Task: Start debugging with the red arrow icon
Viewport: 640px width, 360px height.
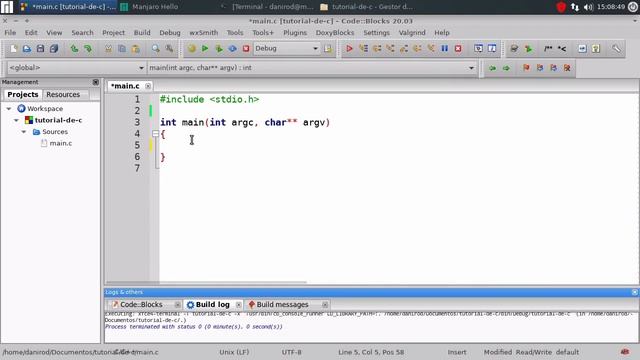Action: (349, 49)
